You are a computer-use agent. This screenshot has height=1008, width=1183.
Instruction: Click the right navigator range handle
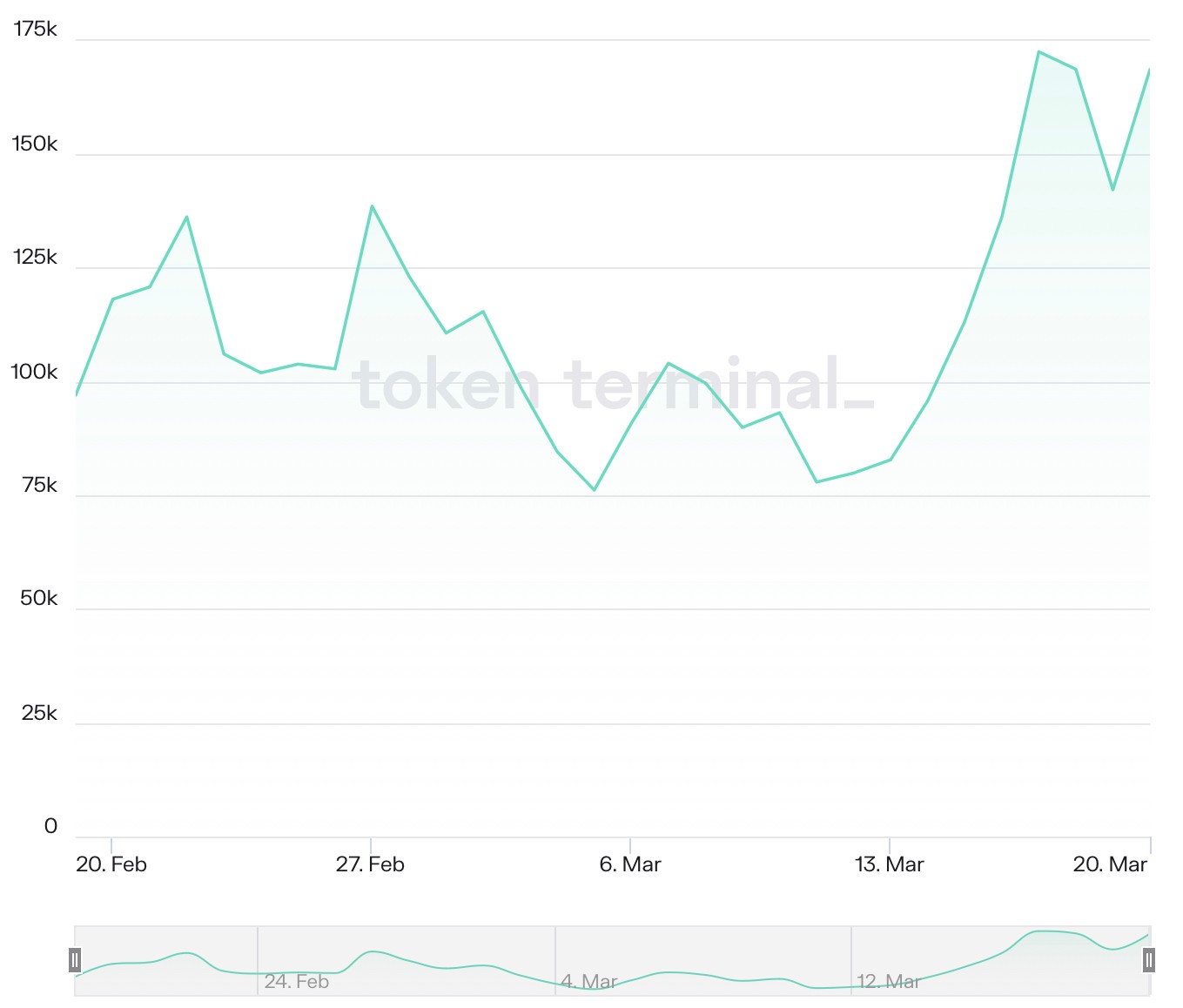(x=1149, y=960)
